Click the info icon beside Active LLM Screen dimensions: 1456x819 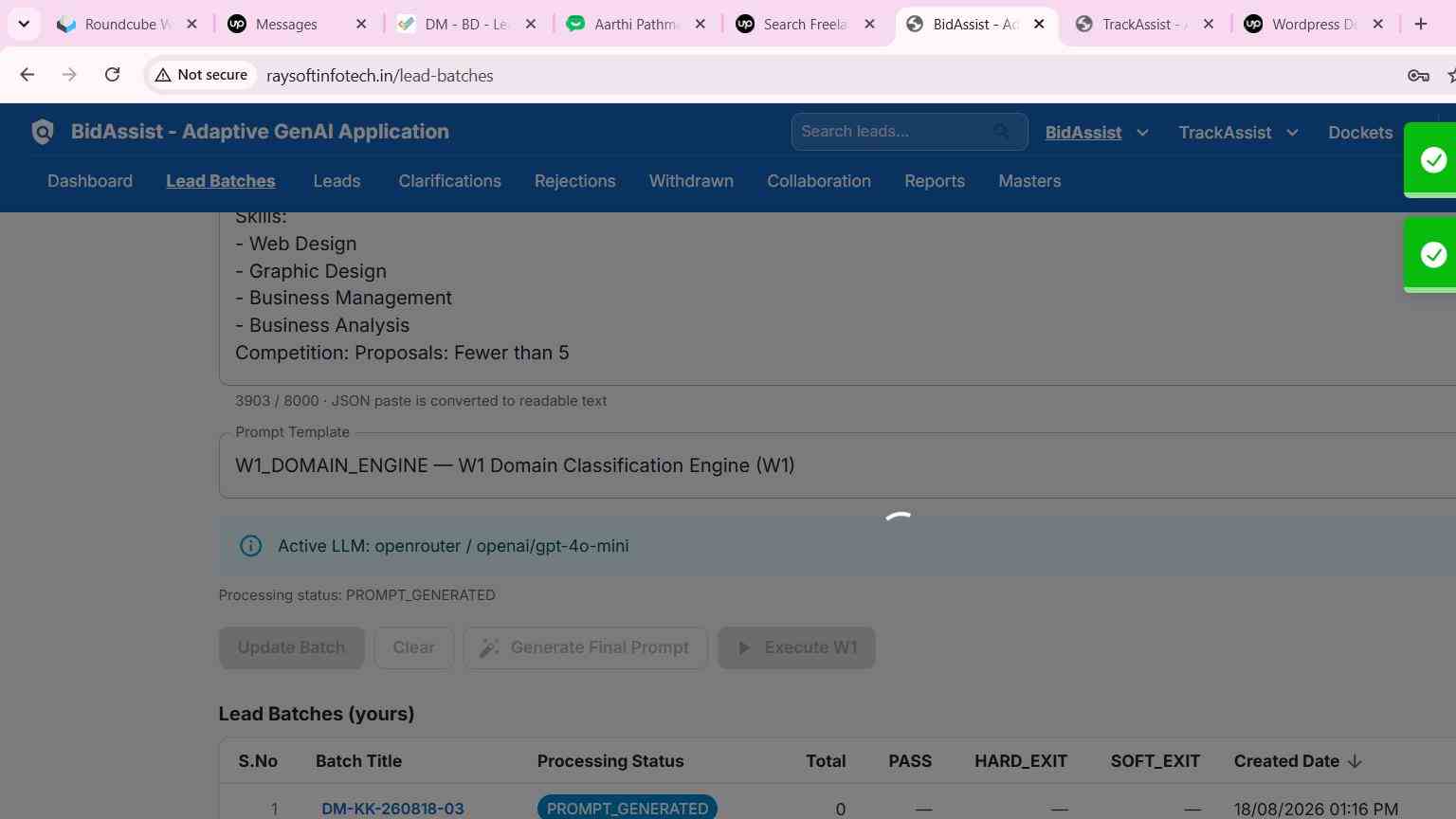point(250,546)
